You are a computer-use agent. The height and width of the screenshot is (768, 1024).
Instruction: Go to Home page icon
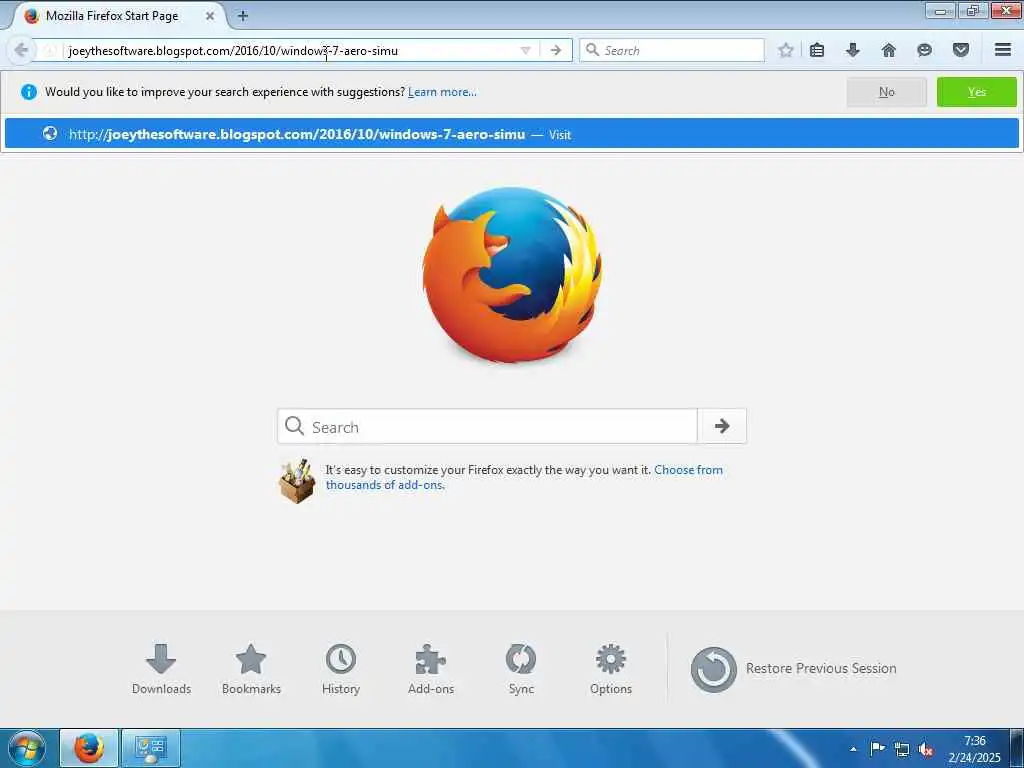[888, 50]
